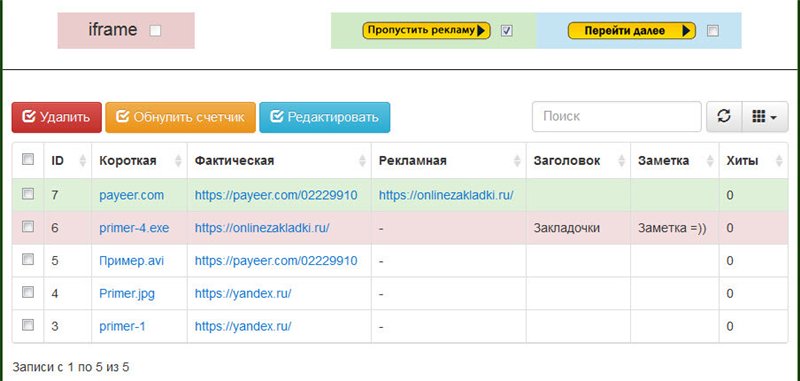
Task: Sort by the Фактическая column arrows
Action: point(362,161)
